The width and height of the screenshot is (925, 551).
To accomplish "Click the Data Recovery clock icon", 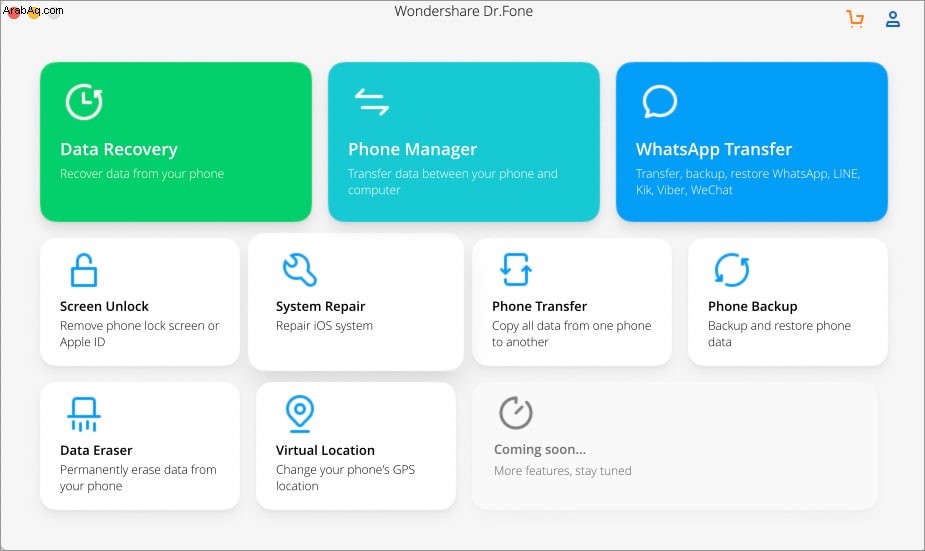I will click(84, 101).
